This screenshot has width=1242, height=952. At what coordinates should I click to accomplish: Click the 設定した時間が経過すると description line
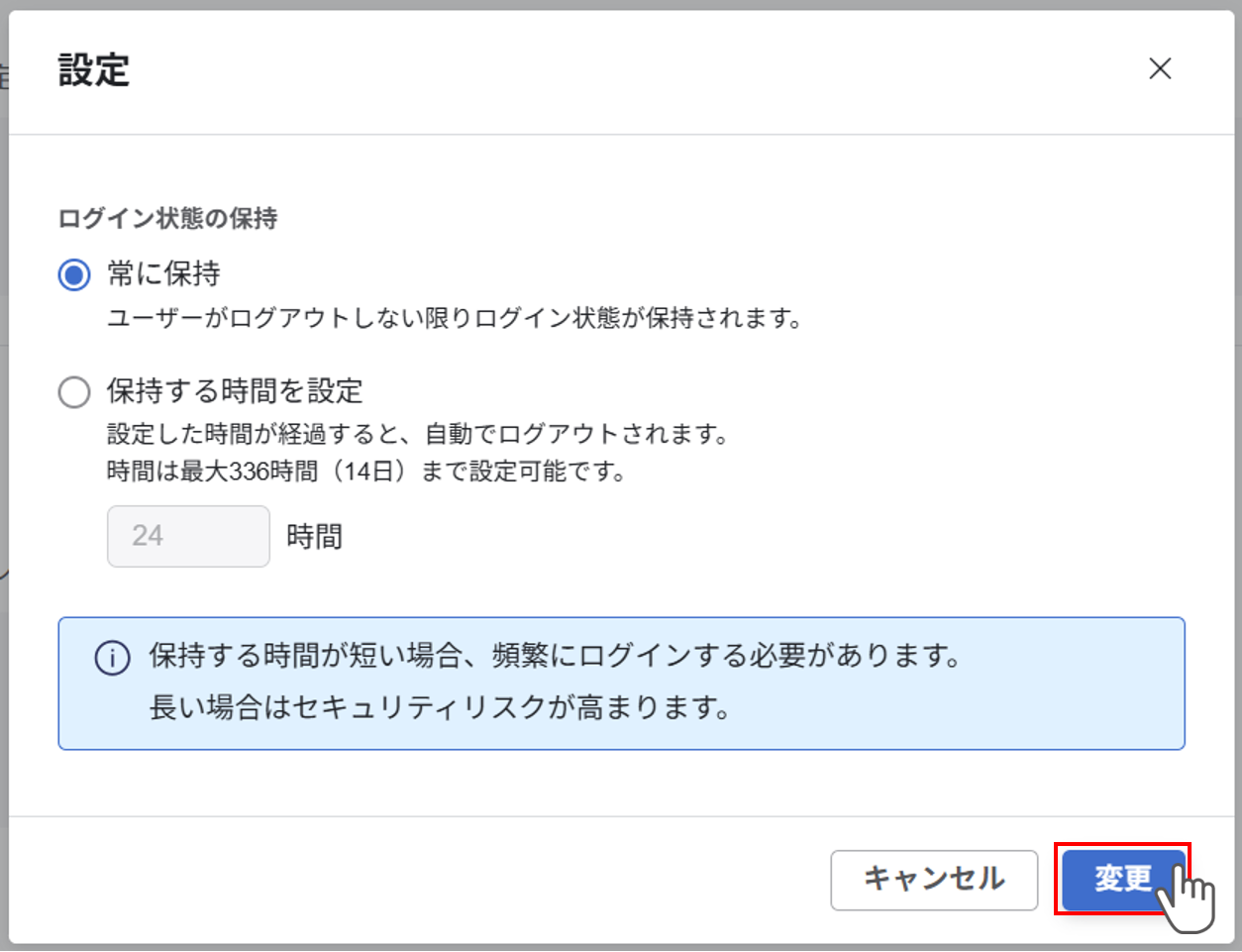(418, 434)
